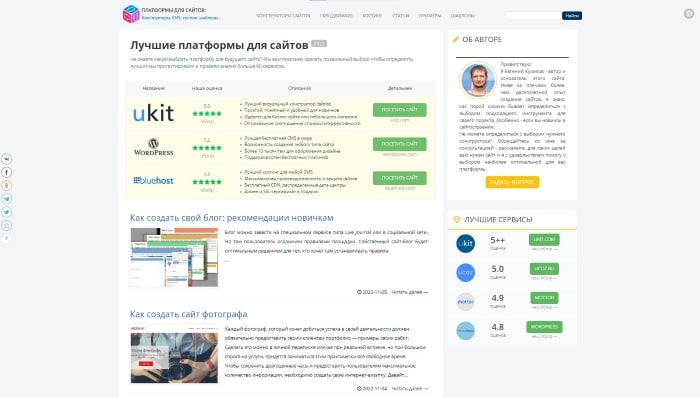
Task: Click the green UKIT.COM button
Action: [x=544, y=240]
